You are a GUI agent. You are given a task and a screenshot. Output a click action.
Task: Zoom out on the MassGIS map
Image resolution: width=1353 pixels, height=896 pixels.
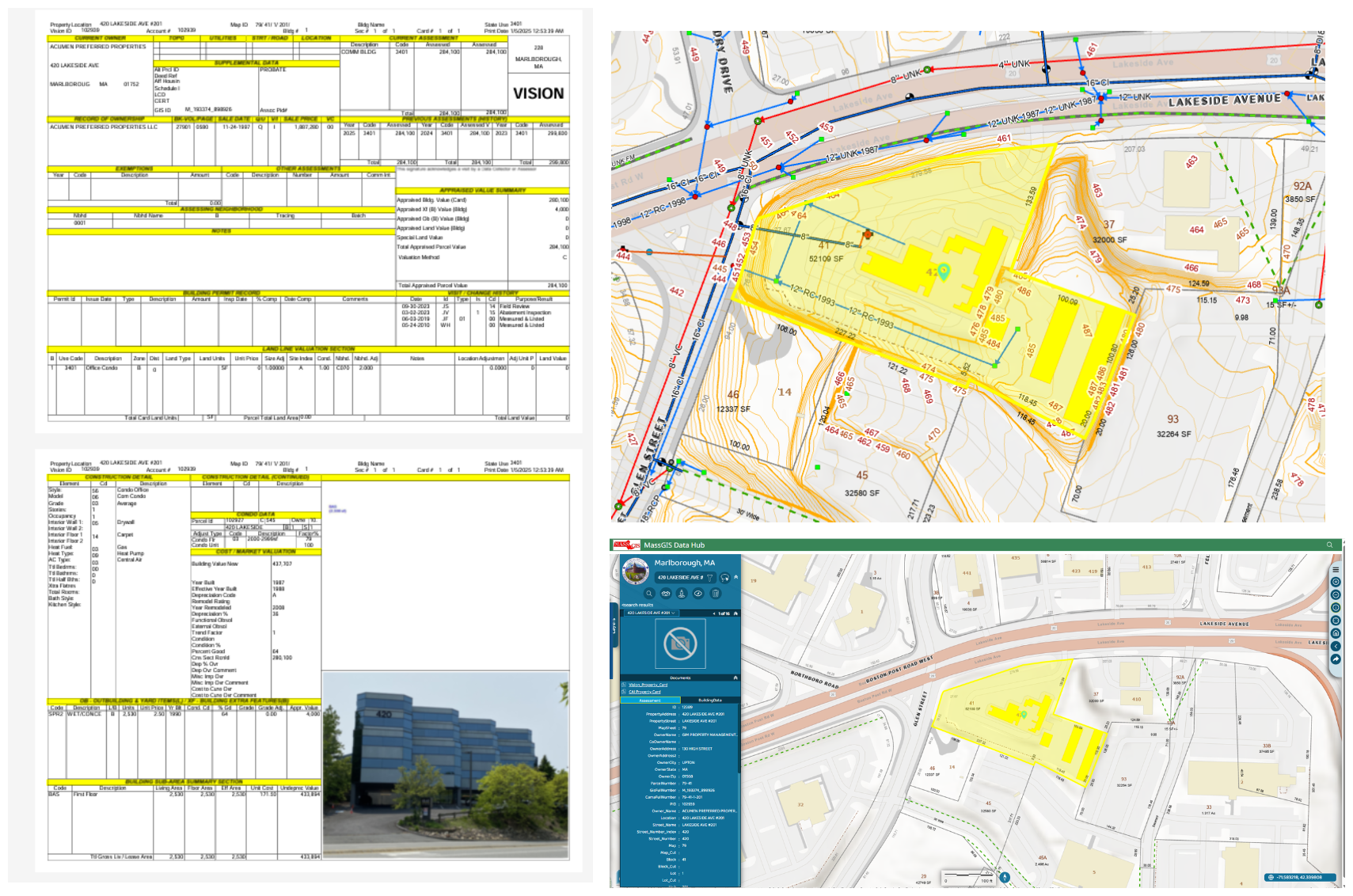[1336, 594]
